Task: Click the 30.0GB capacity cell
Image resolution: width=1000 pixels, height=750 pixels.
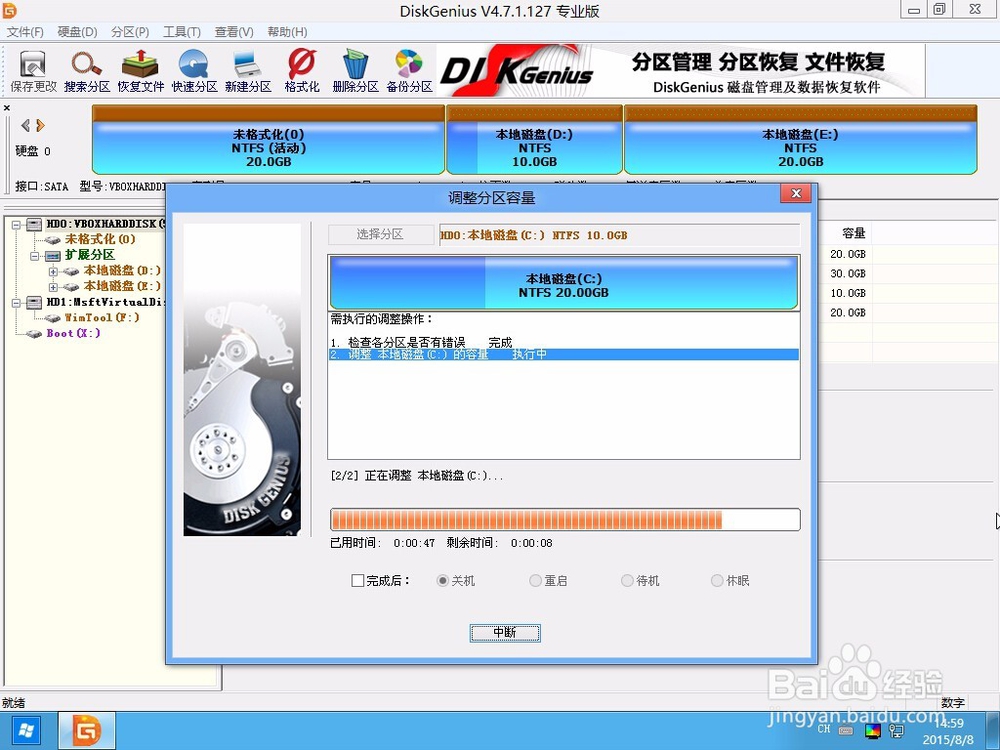Action: coord(848,274)
